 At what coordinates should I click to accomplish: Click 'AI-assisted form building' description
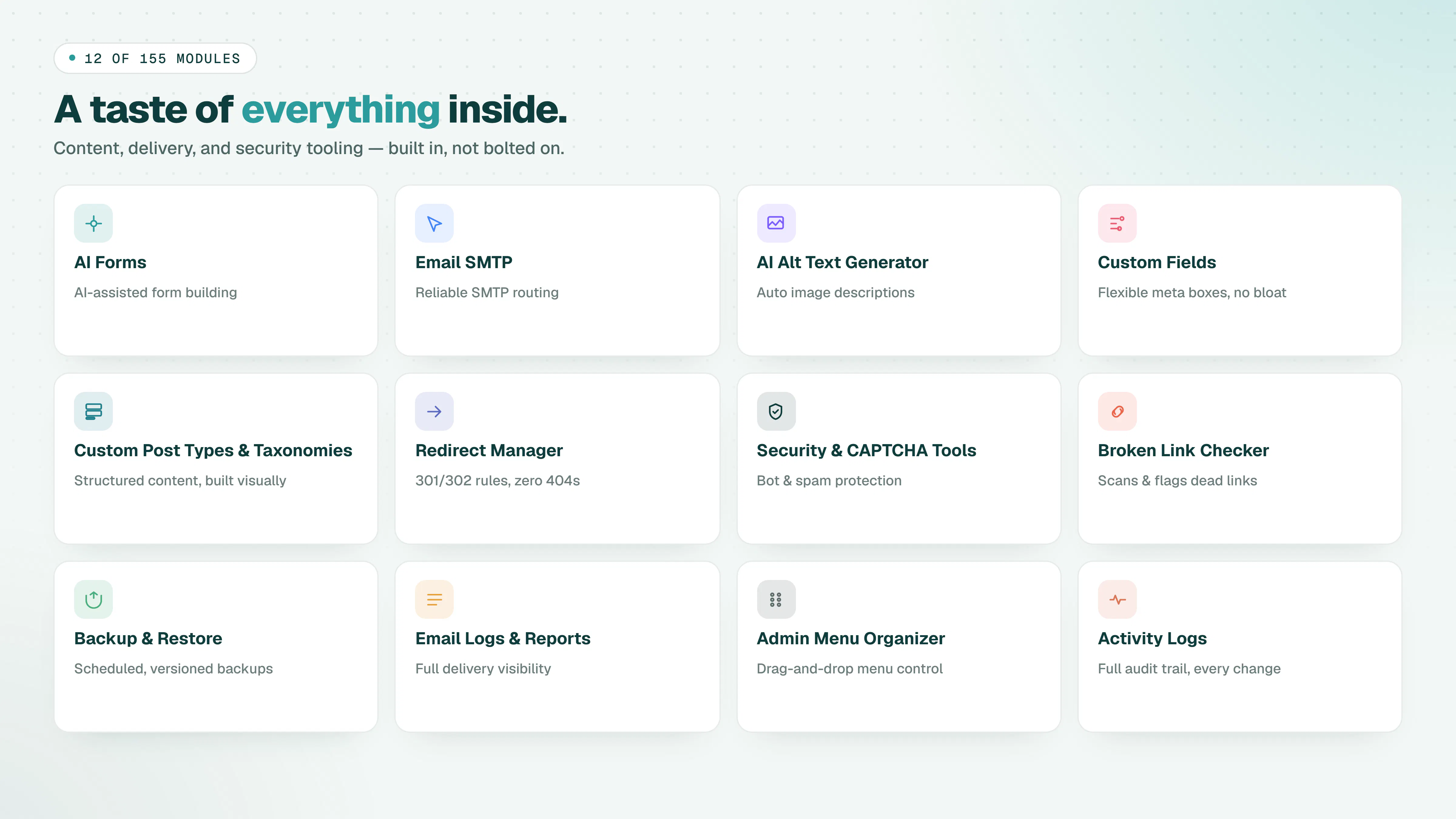(155, 292)
